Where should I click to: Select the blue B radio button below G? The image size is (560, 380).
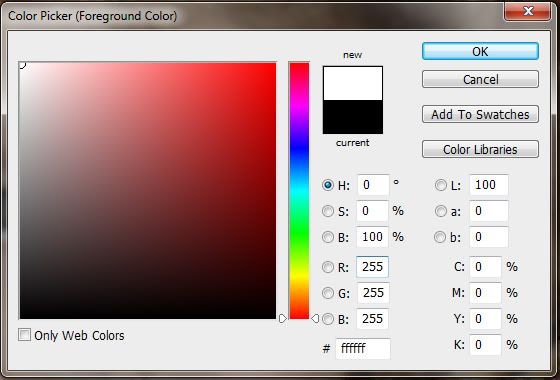click(328, 319)
